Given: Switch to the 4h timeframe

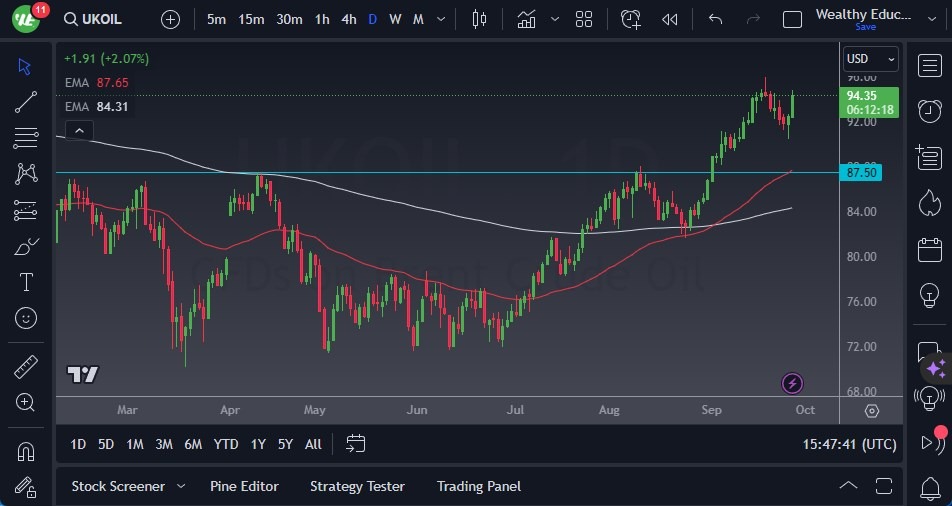Looking at the screenshot, I should (348, 19).
